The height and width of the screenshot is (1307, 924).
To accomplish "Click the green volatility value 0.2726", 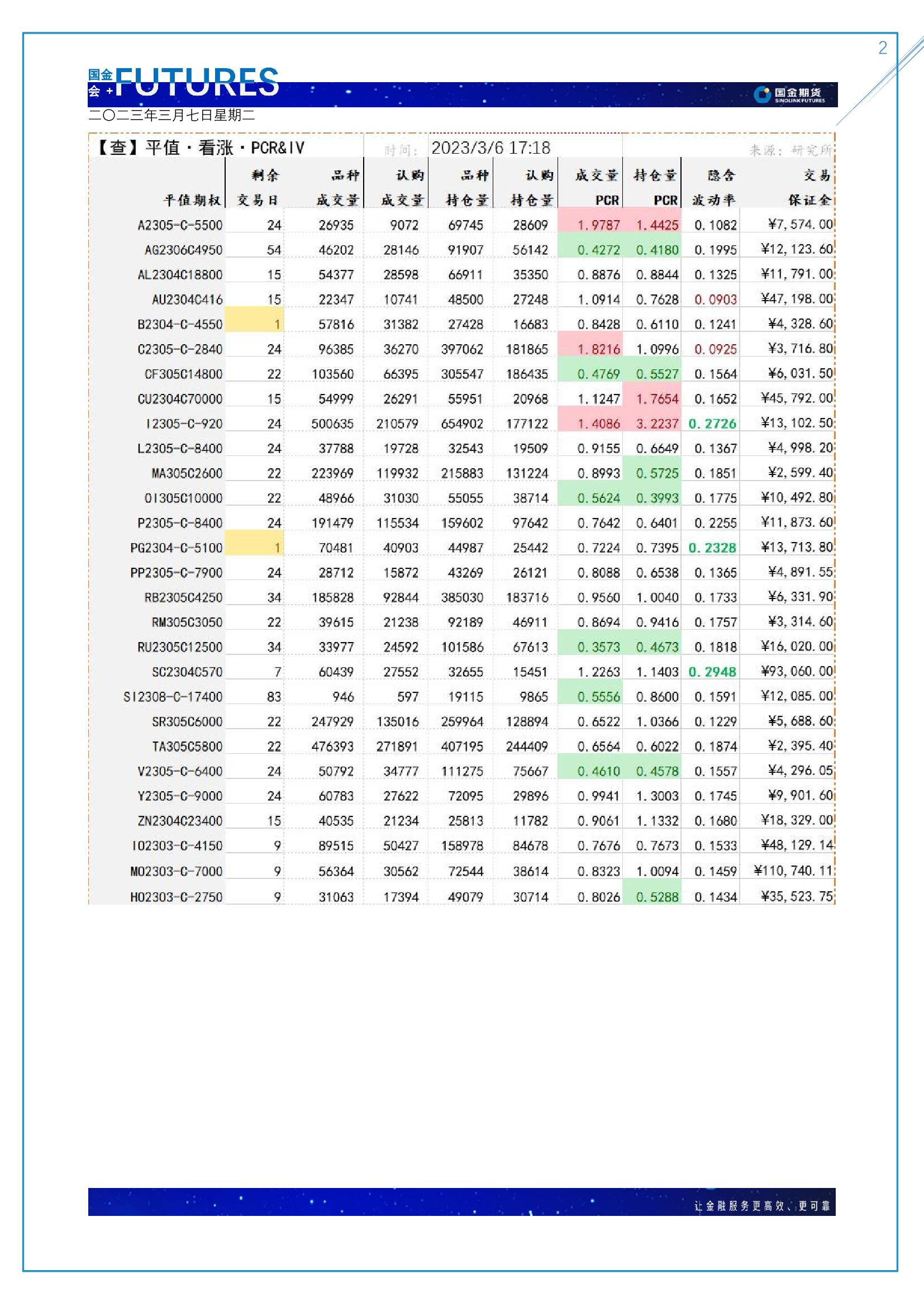I will pos(712,424).
